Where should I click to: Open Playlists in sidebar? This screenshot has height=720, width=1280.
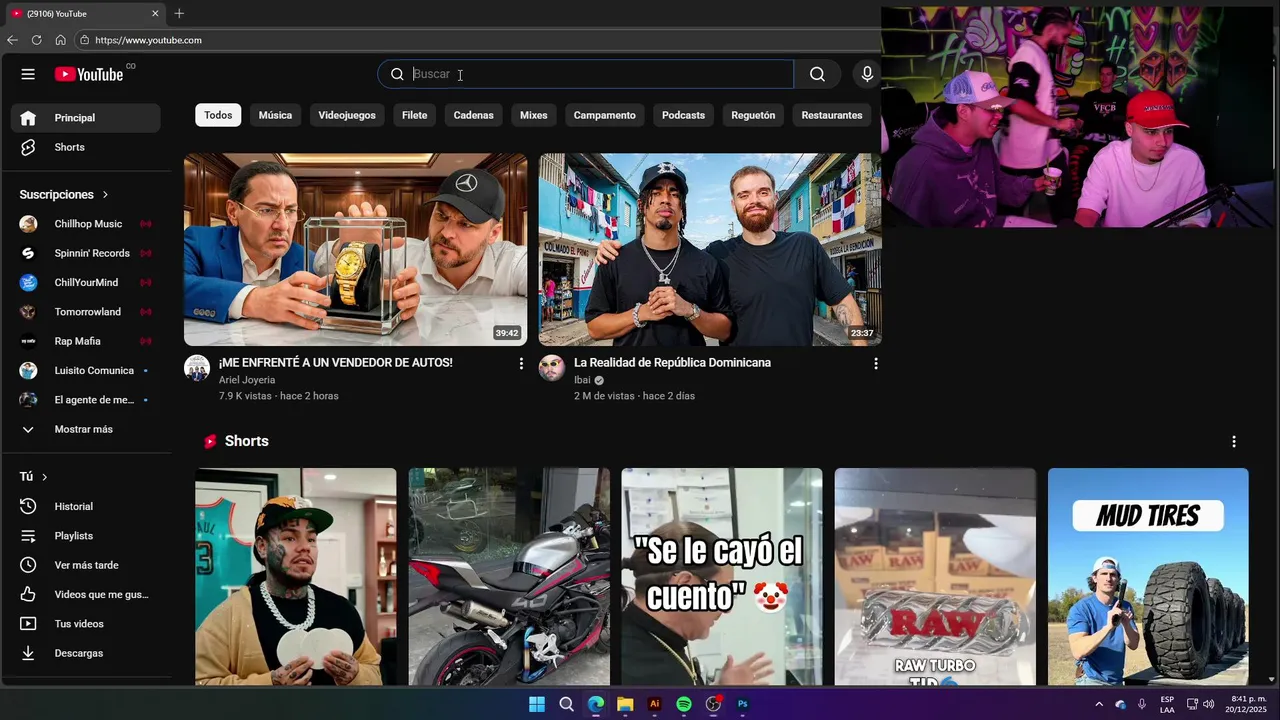[85, 536]
